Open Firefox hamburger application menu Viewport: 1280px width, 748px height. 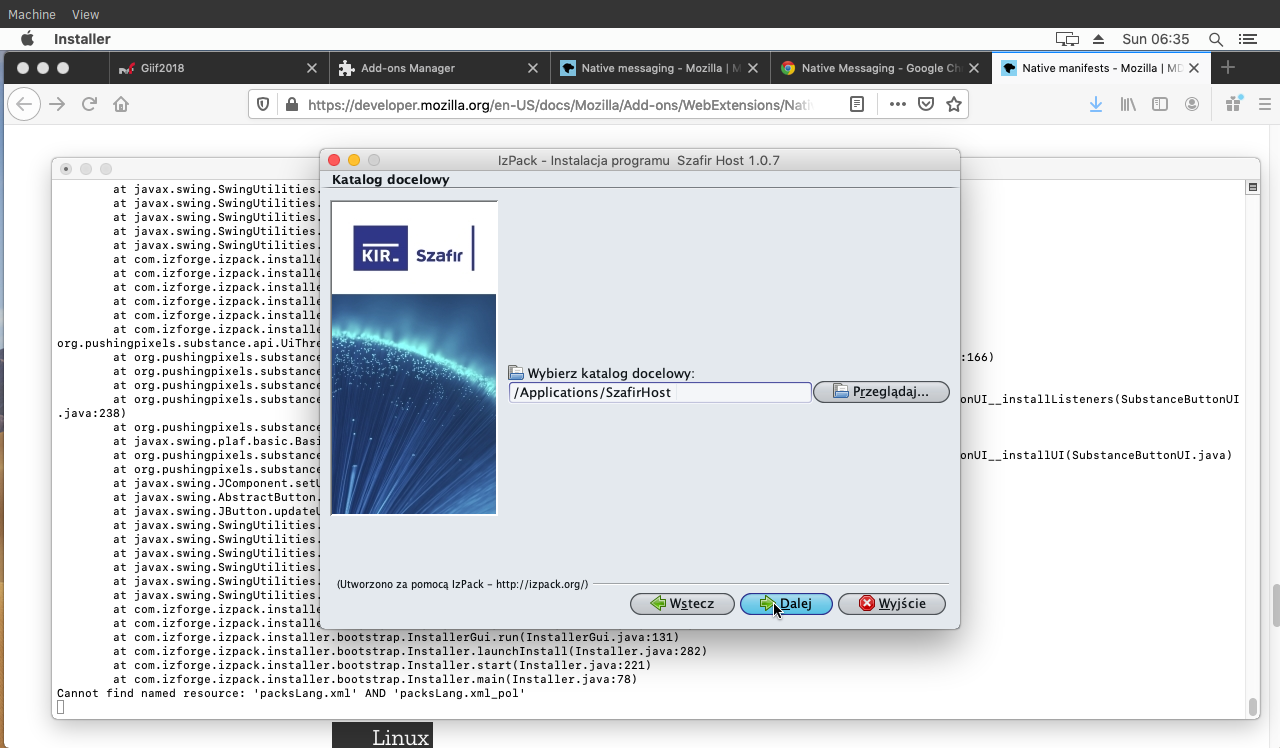[x=1264, y=104]
